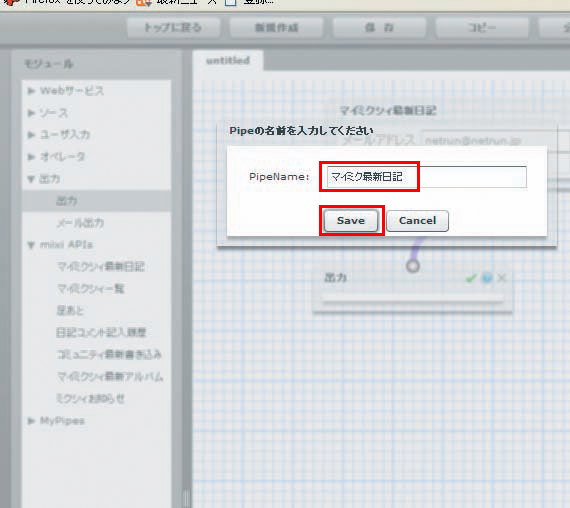Expand the ソース category arrow

pyautogui.click(x=31, y=113)
